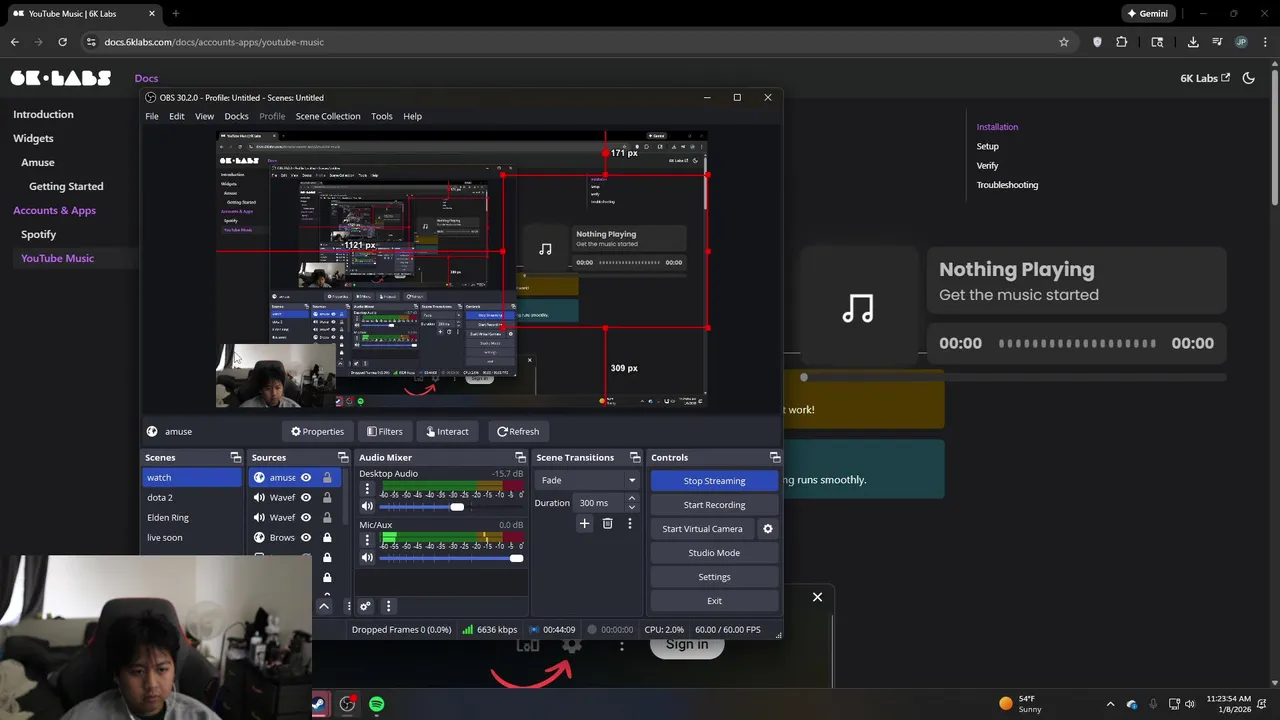Select the live soon scene
The width and height of the screenshot is (1280, 720).
pos(192,537)
